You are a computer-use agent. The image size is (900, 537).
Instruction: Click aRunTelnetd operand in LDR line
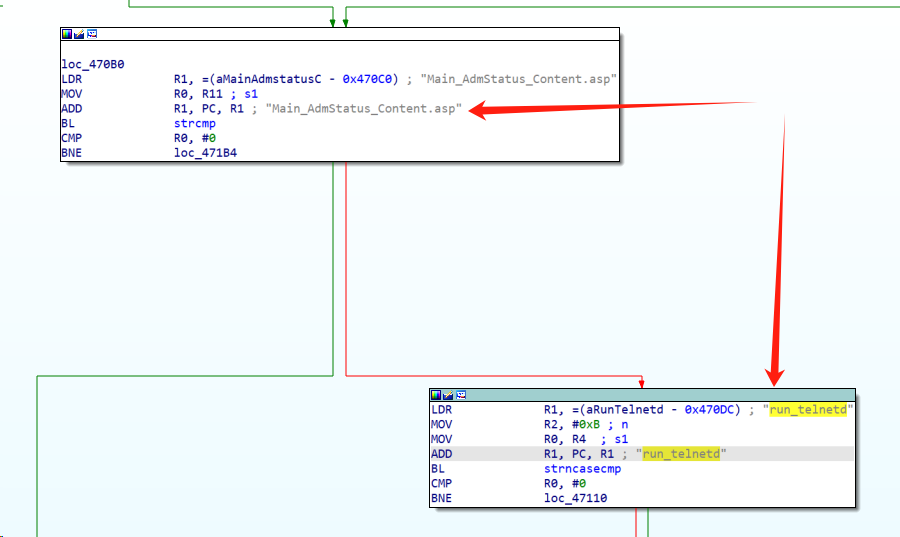(624, 410)
